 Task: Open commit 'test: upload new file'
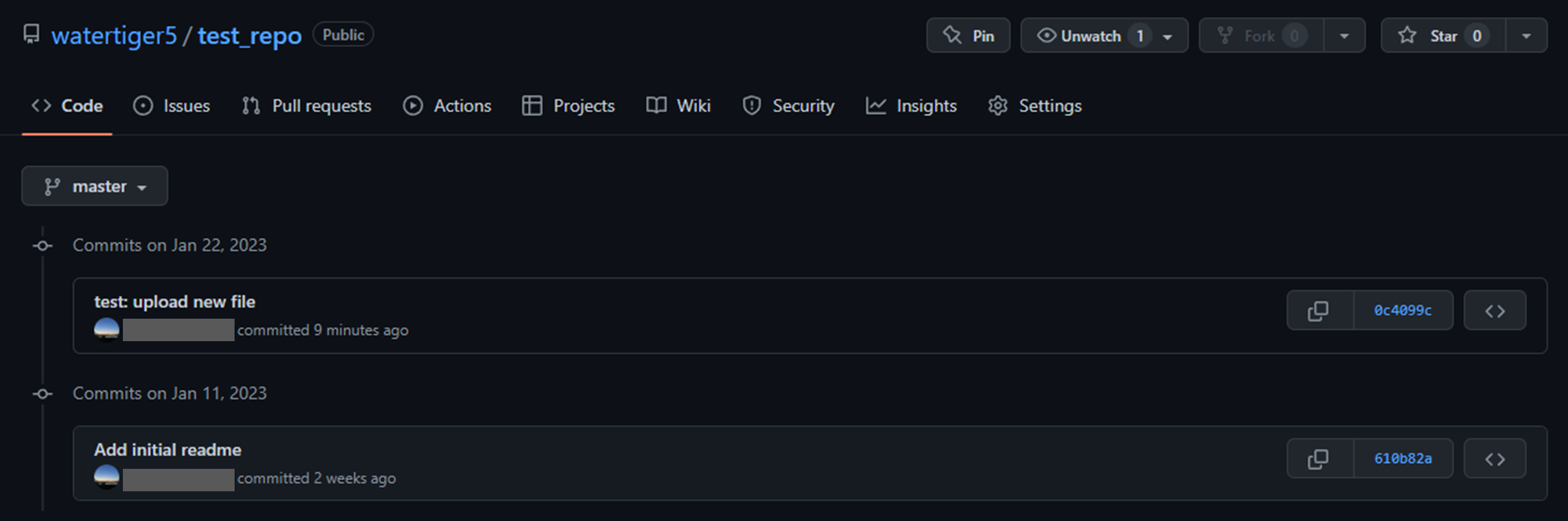[174, 302]
